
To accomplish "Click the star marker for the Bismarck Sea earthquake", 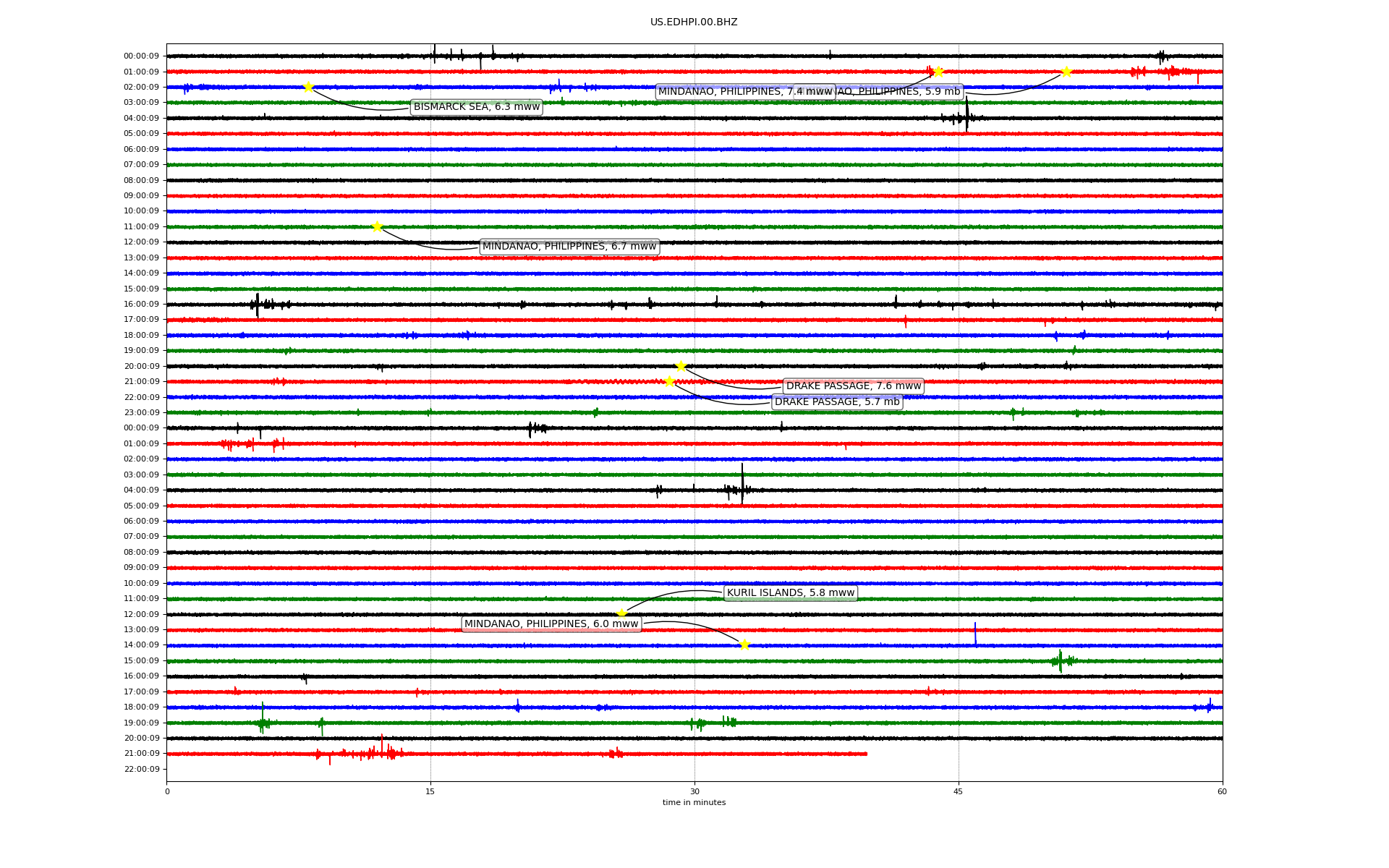I will tap(308, 87).
